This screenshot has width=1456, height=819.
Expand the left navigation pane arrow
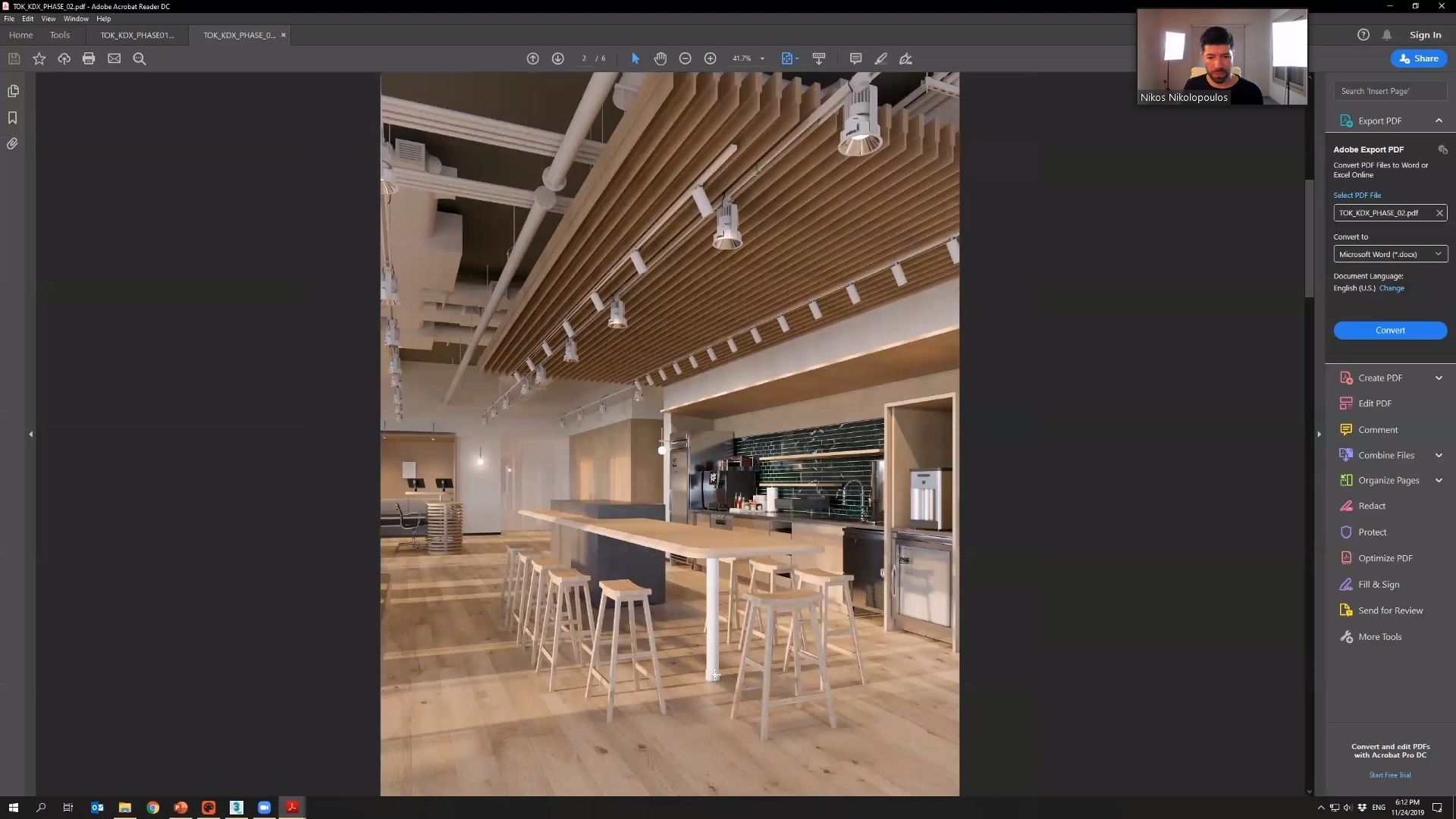tap(31, 434)
